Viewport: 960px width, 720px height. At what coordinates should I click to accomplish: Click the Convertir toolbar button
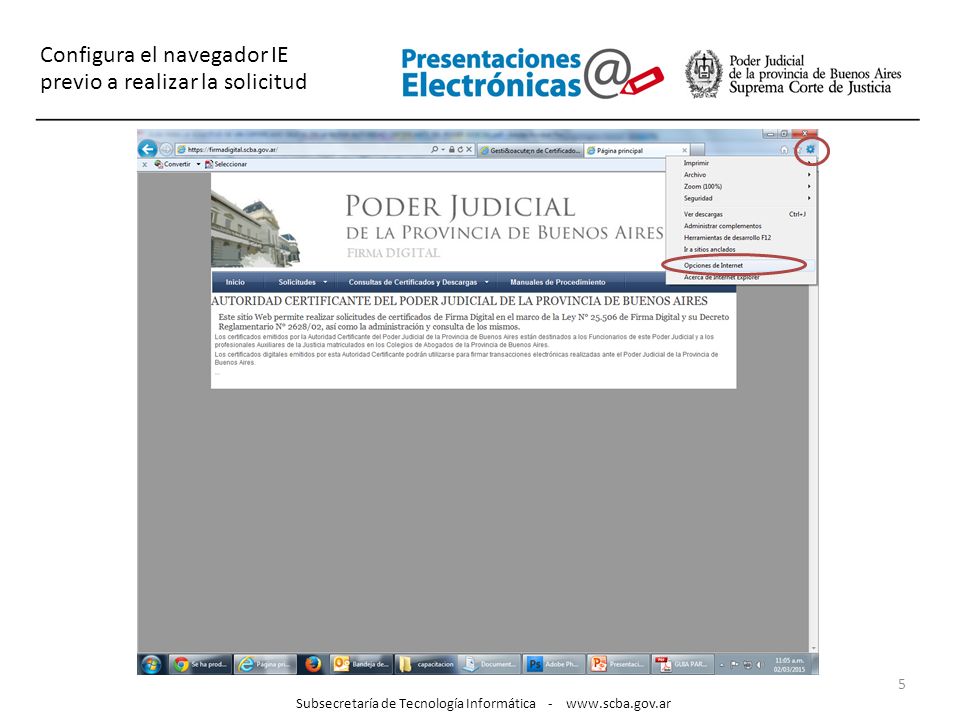coord(173,164)
